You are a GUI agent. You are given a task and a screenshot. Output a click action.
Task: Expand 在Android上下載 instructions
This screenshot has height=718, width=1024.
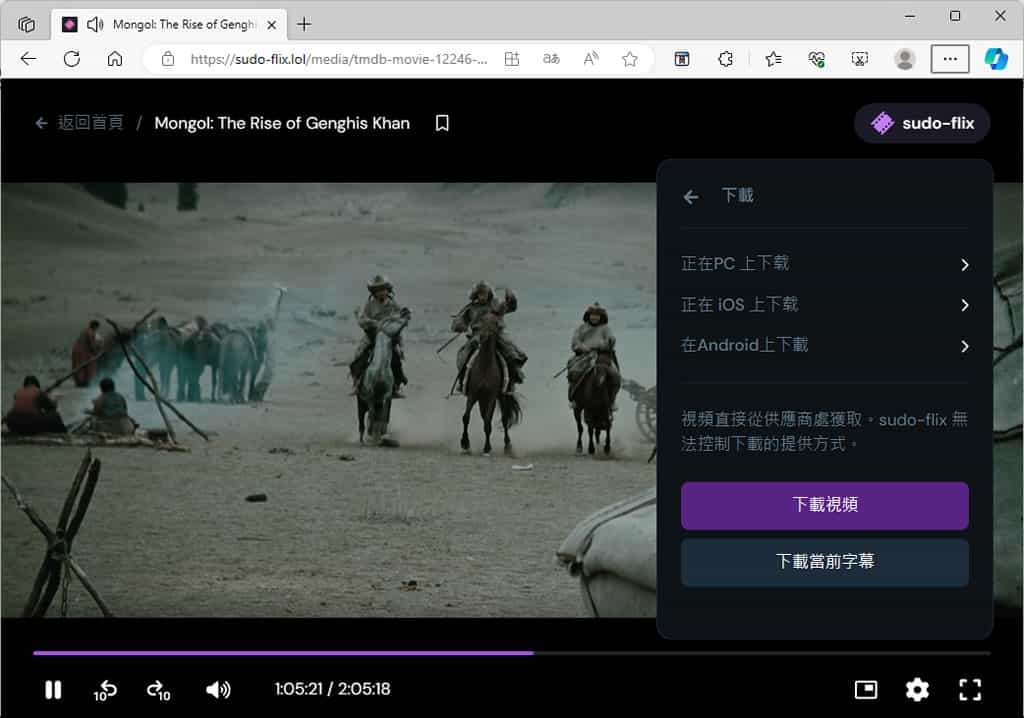(824, 346)
